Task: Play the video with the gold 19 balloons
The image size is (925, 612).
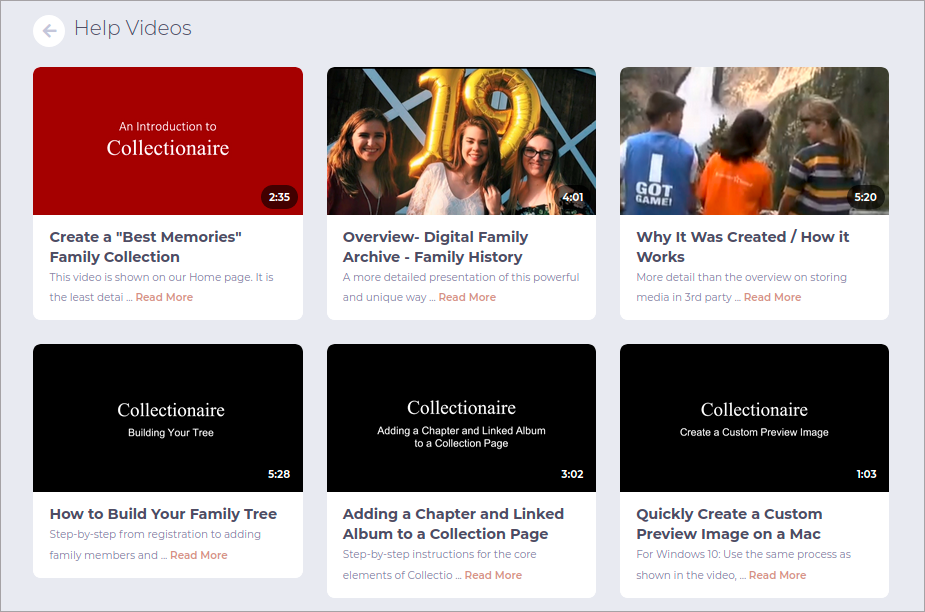Action: click(x=461, y=141)
